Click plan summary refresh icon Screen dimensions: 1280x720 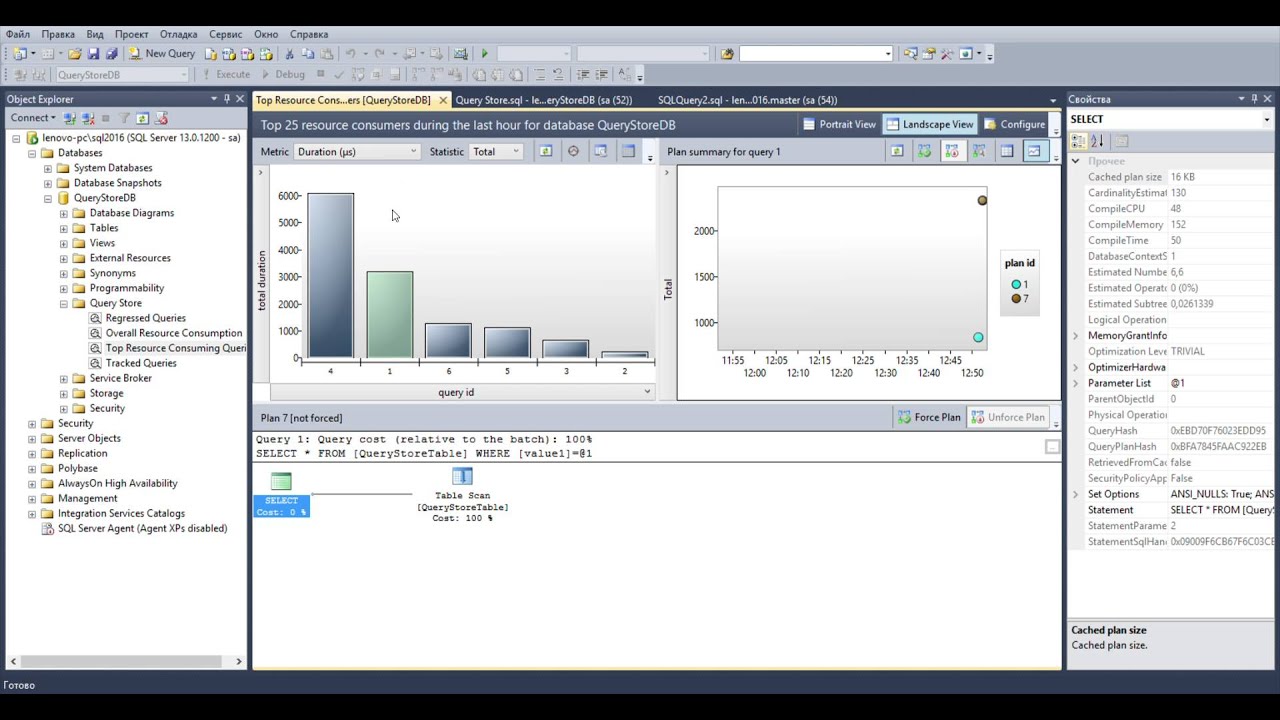click(x=897, y=152)
